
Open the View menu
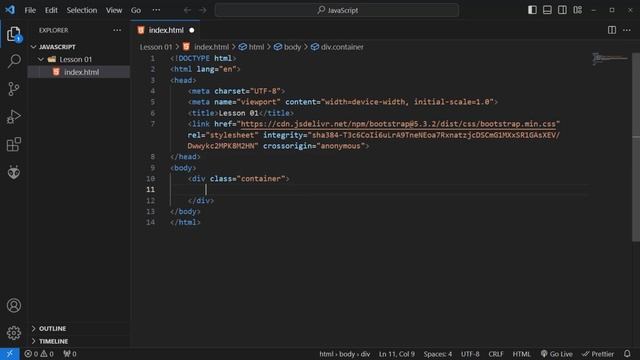point(114,10)
